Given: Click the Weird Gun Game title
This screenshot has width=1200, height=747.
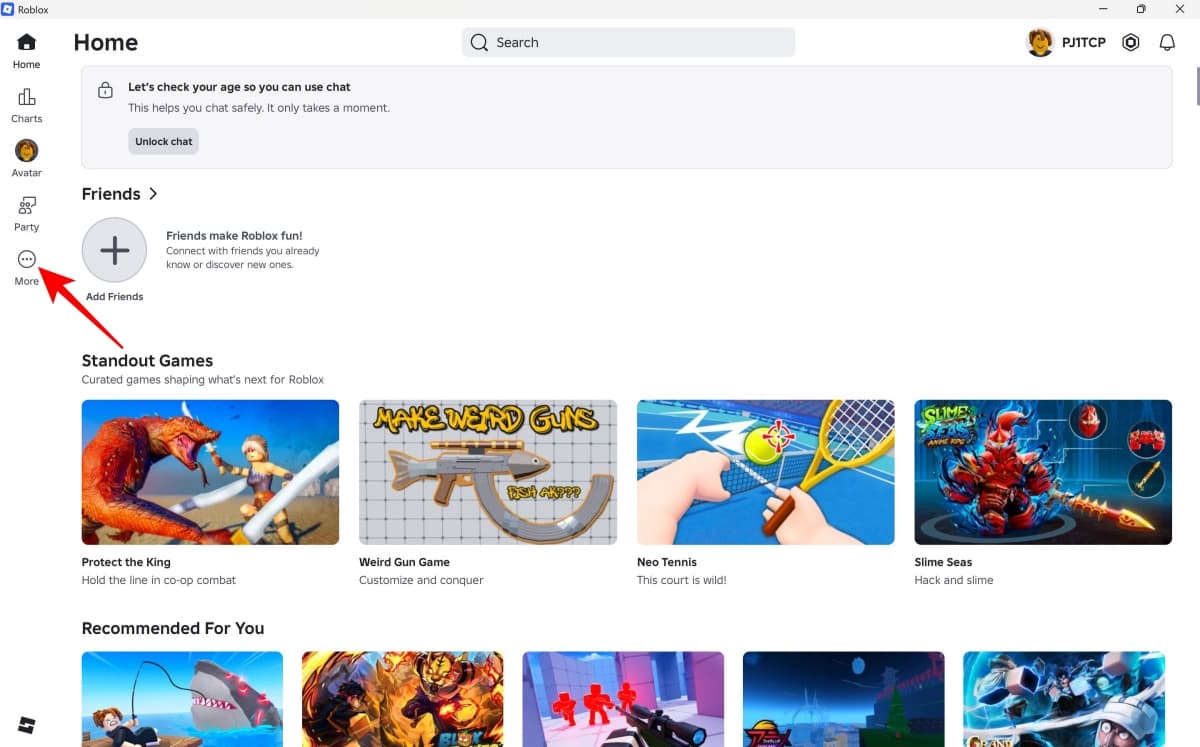Looking at the screenshot, I should tap(404, 562).
